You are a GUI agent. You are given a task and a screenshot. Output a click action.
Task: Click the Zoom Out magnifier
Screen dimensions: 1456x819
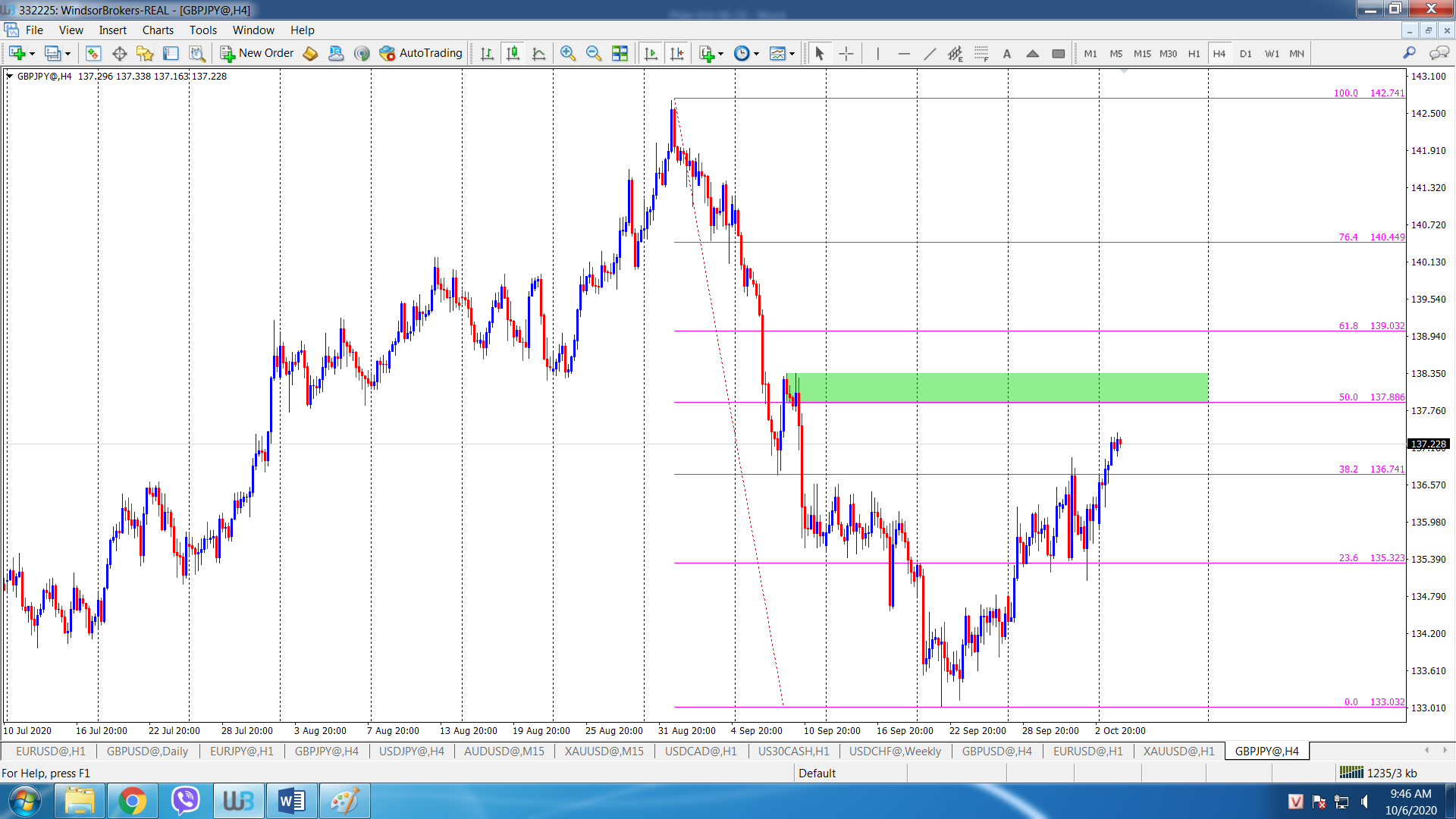[594, 53]
